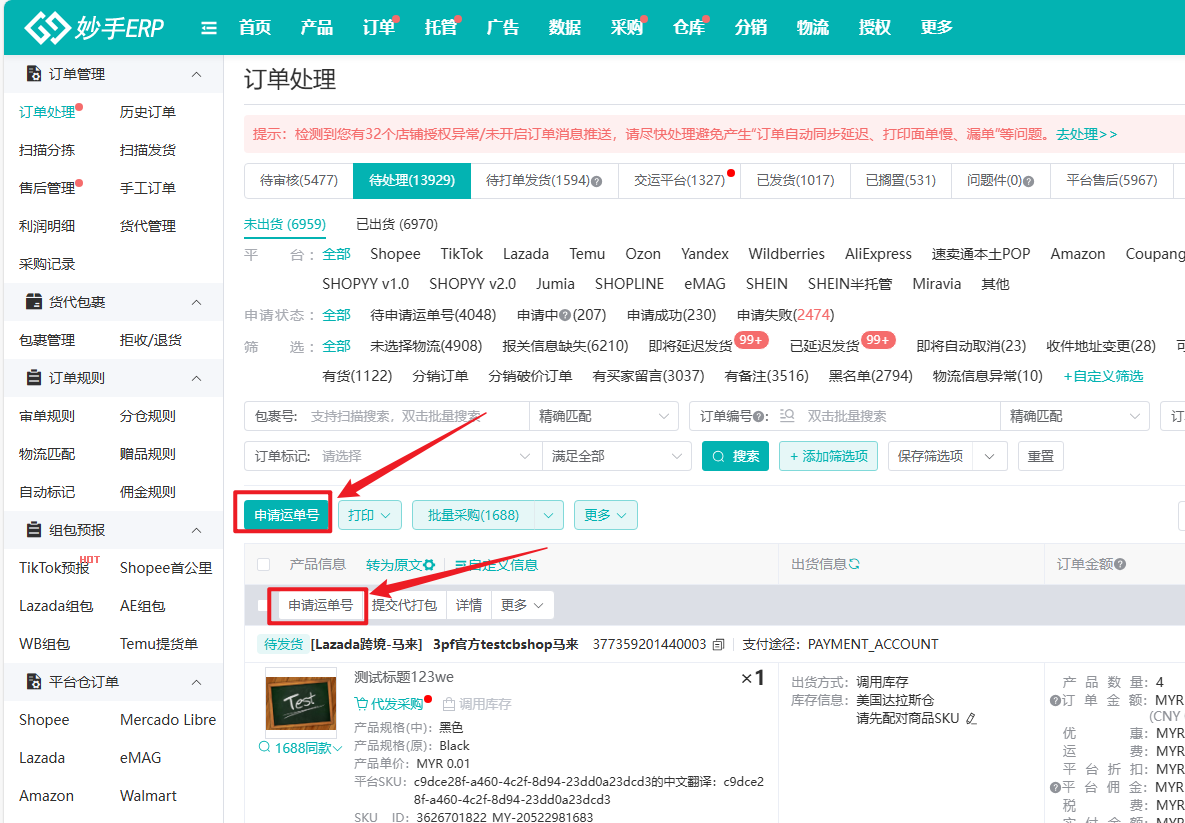Click the 重置 button
The height and width of the screenshot is (823, 1185).
coord(1041,456)
